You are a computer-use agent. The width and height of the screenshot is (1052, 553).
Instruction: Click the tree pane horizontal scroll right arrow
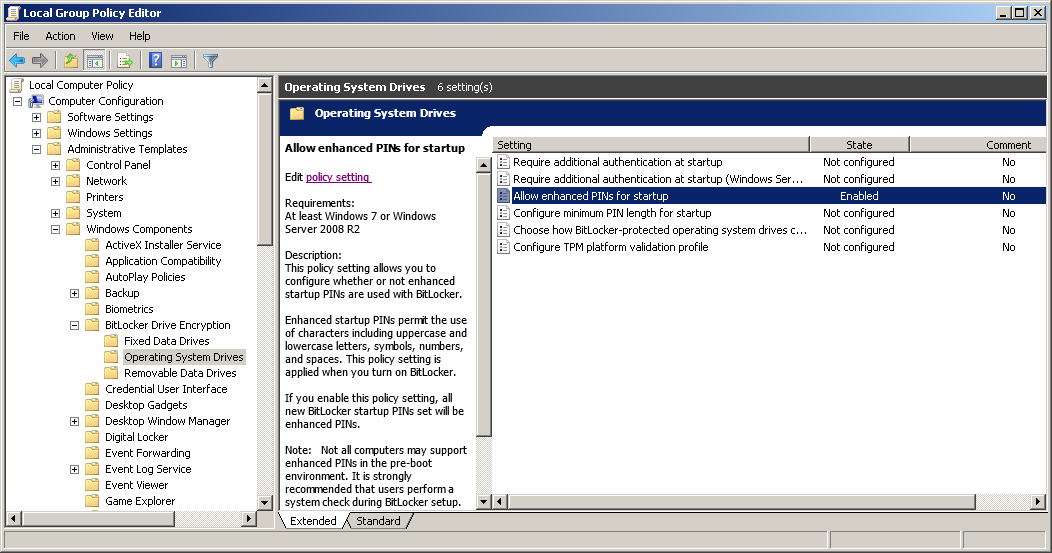click(249, 519)
